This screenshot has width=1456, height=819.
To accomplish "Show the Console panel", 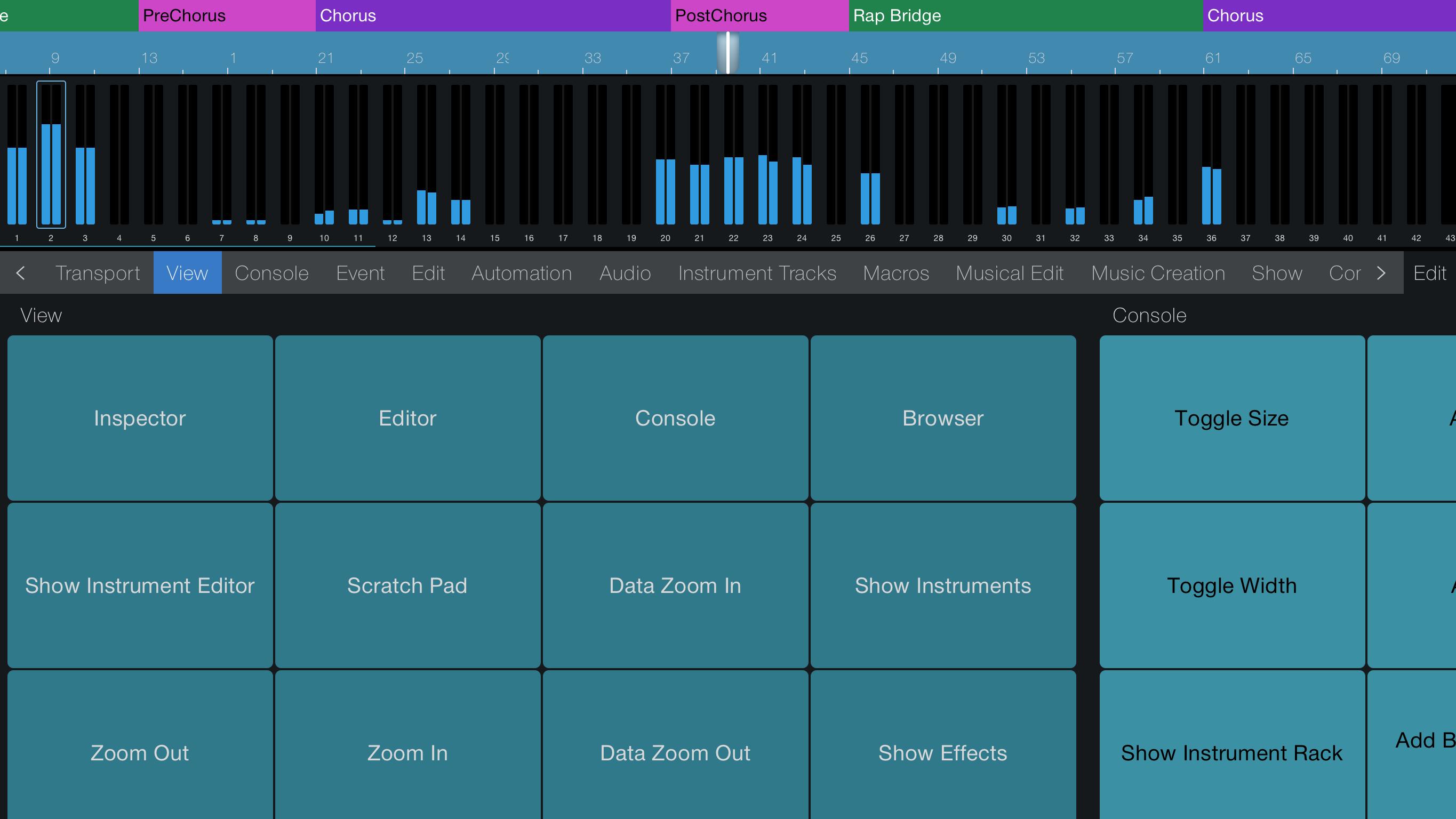I will click(x=675, y=417).
